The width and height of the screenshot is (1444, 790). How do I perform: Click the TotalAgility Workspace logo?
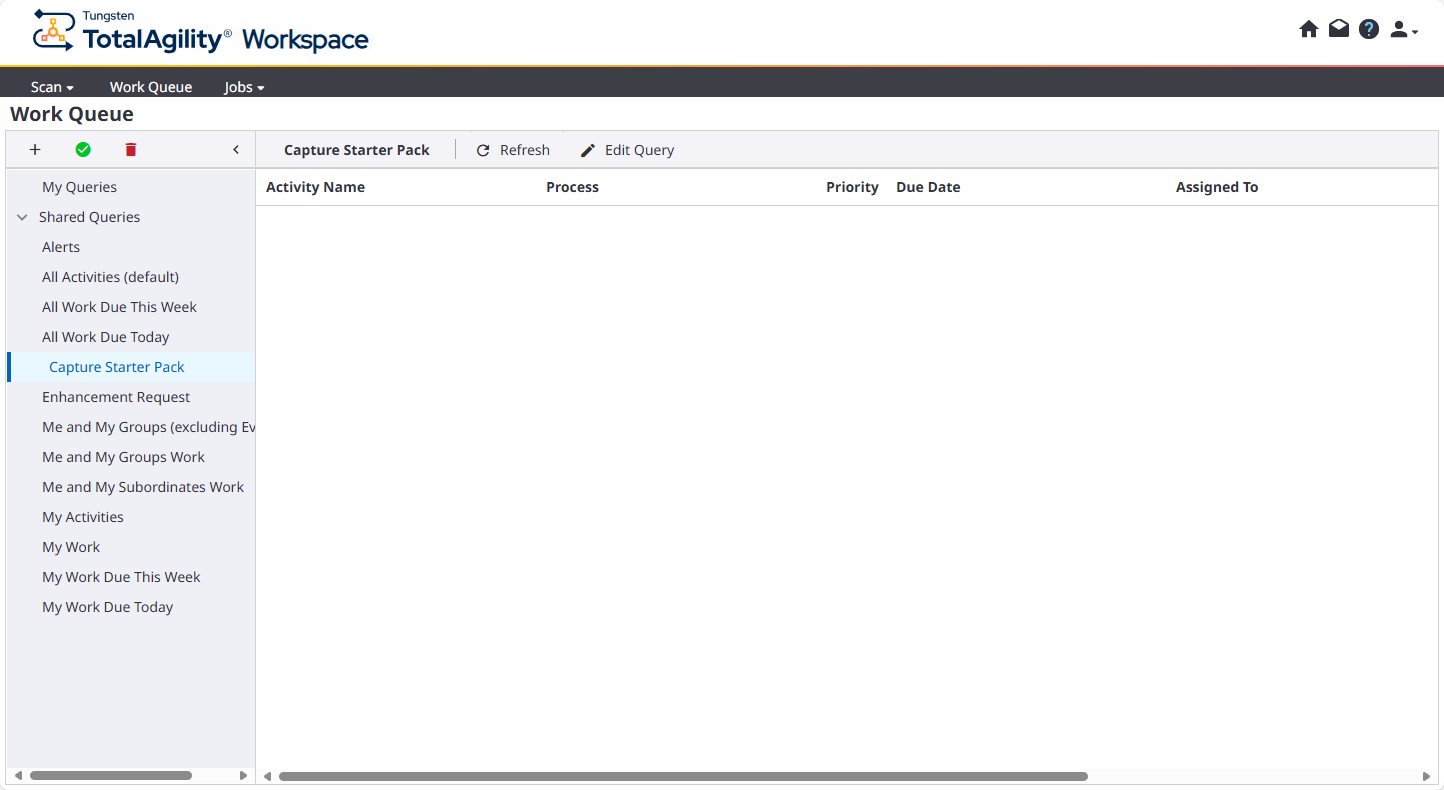[x=200, y=32]
